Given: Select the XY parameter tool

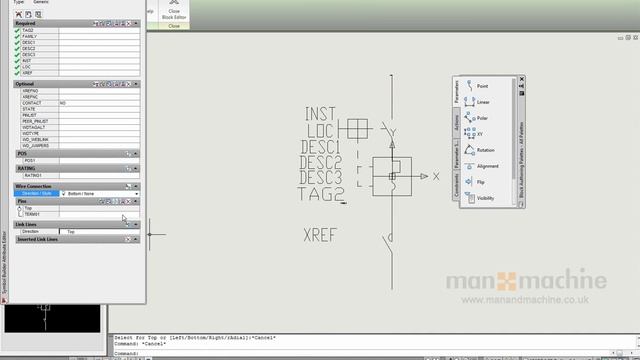Looking at the screenshot, I should point(474,134).
